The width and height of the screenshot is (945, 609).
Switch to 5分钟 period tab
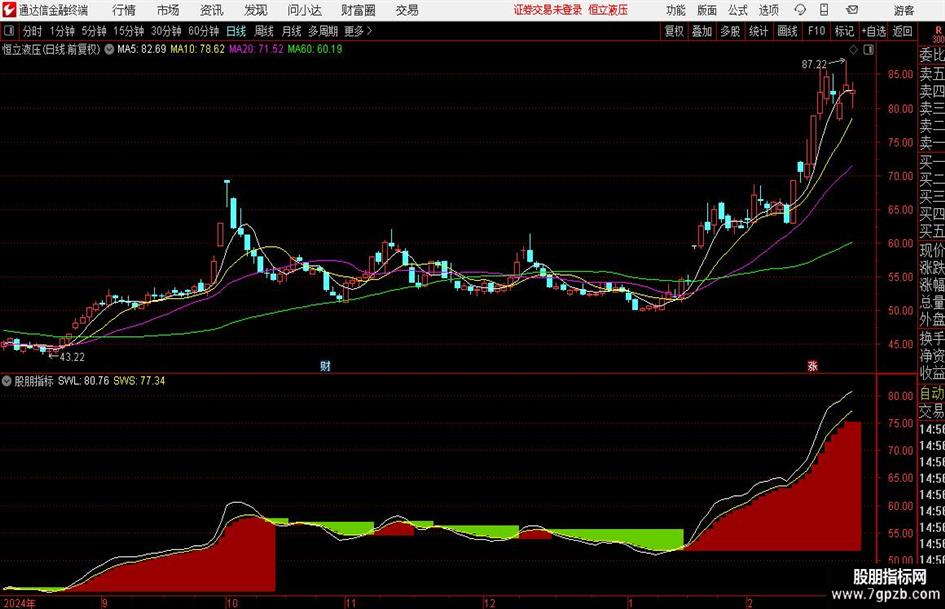tap(94, 31)
